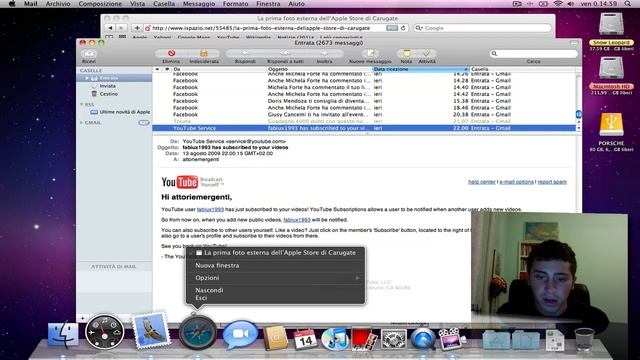Click Safari back button behind Mail
640x360 pixels.
coord(110,28)
